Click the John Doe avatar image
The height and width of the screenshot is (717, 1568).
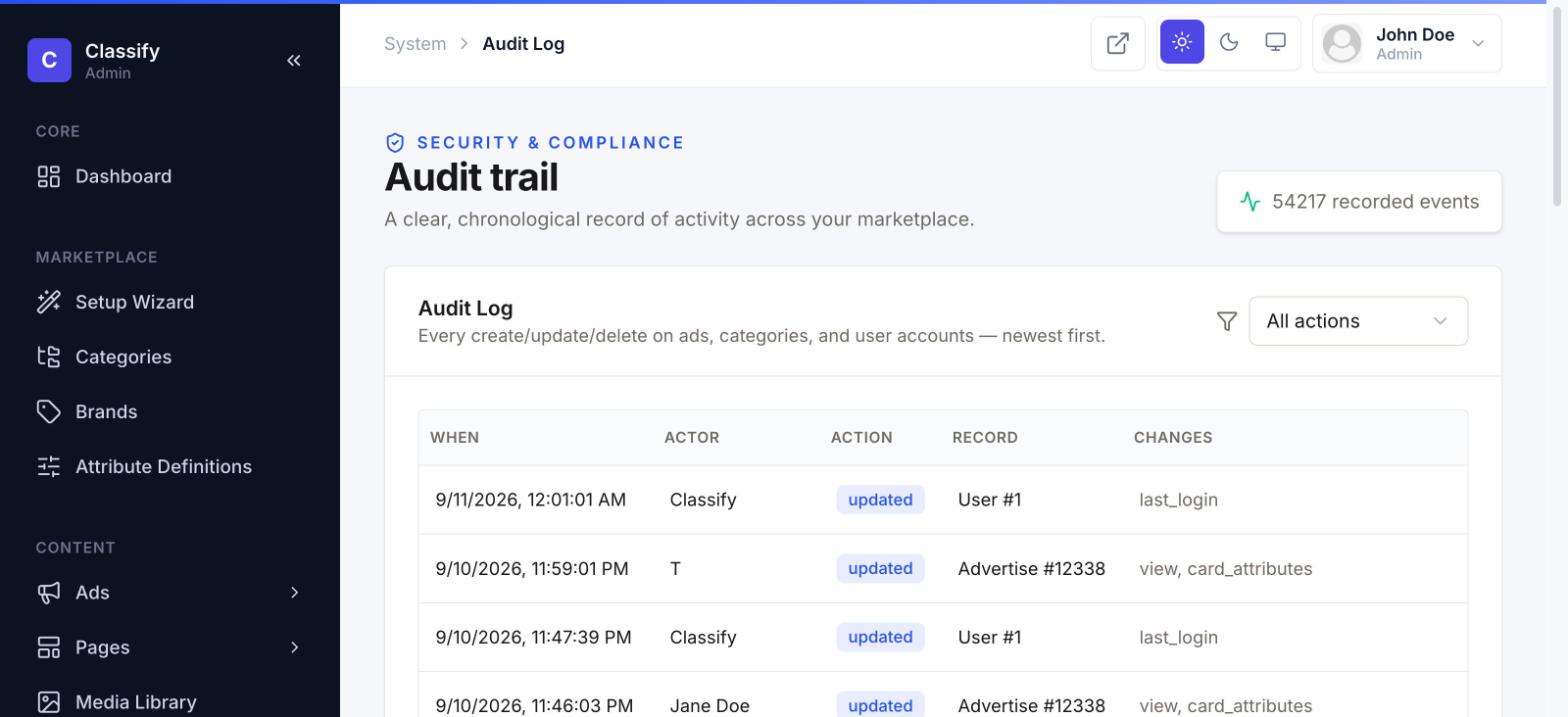click(1342, 43)
